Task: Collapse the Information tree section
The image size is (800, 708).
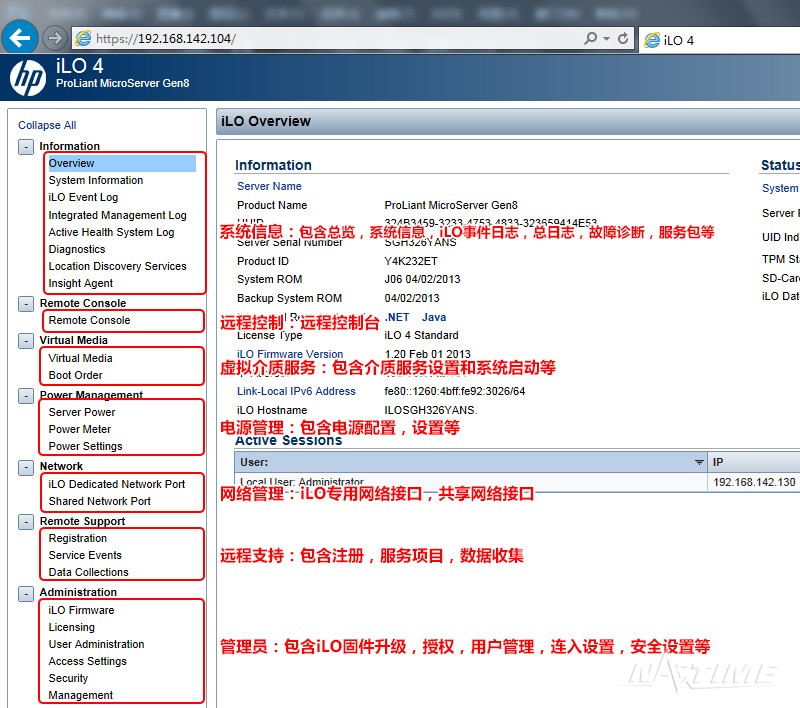Action: point(26,147)
